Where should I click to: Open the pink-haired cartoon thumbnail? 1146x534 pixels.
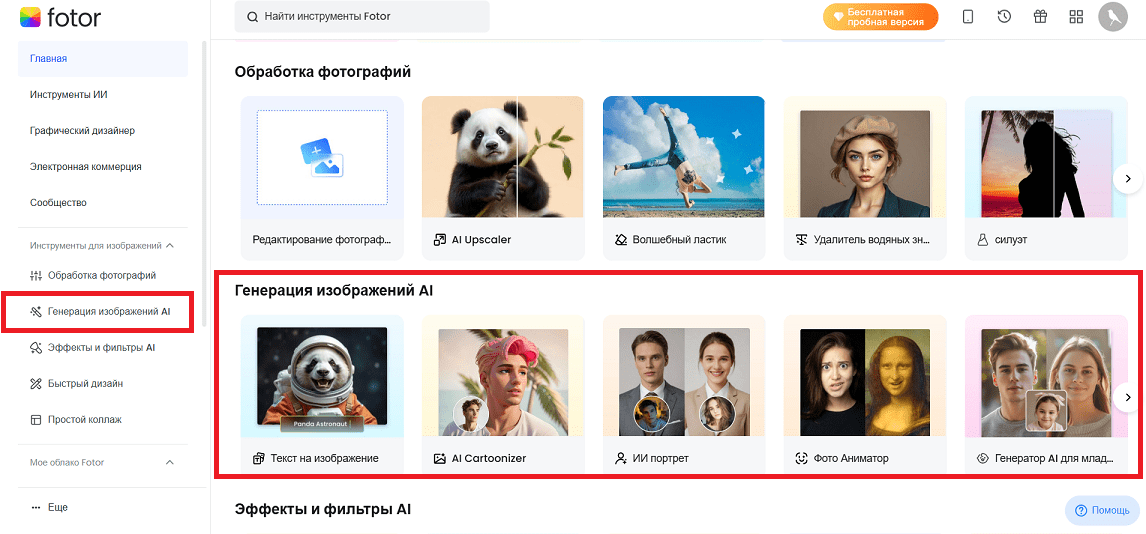click(x=503, y=382)
